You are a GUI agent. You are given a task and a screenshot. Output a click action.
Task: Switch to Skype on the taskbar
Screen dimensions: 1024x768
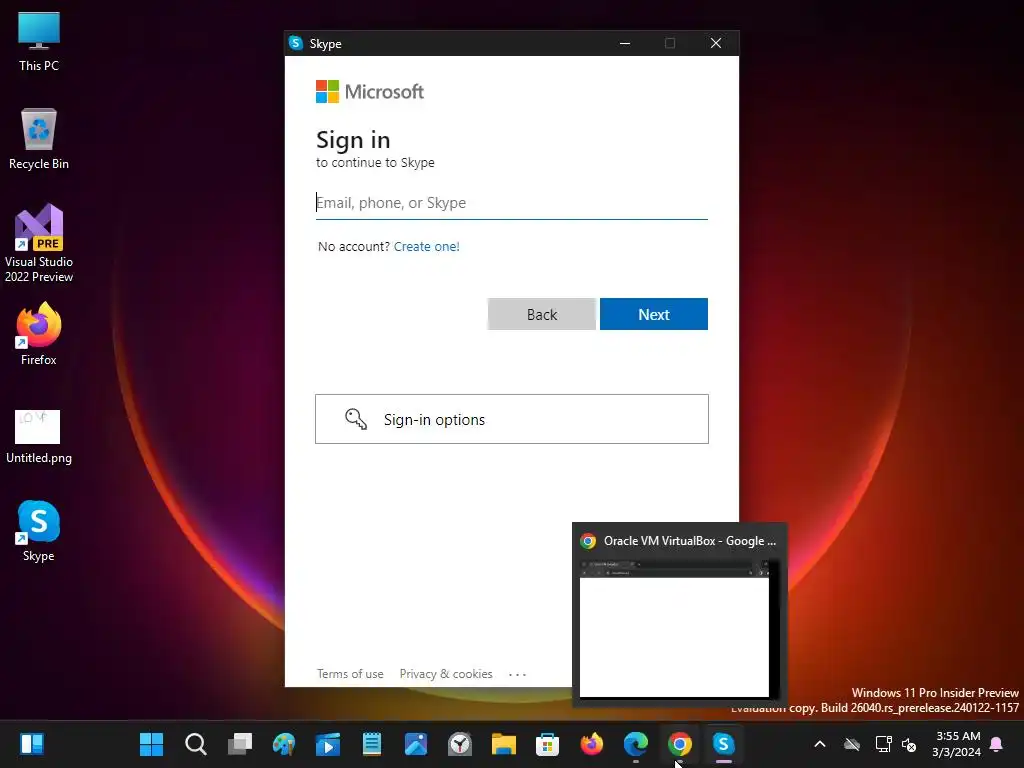tap(724, 744)
